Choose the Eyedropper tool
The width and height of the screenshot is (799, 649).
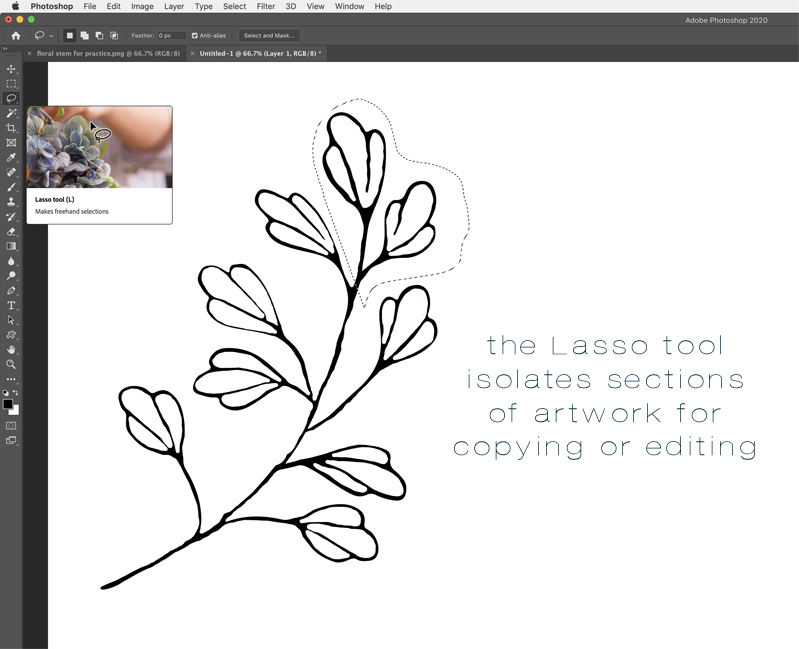(12, 158)
